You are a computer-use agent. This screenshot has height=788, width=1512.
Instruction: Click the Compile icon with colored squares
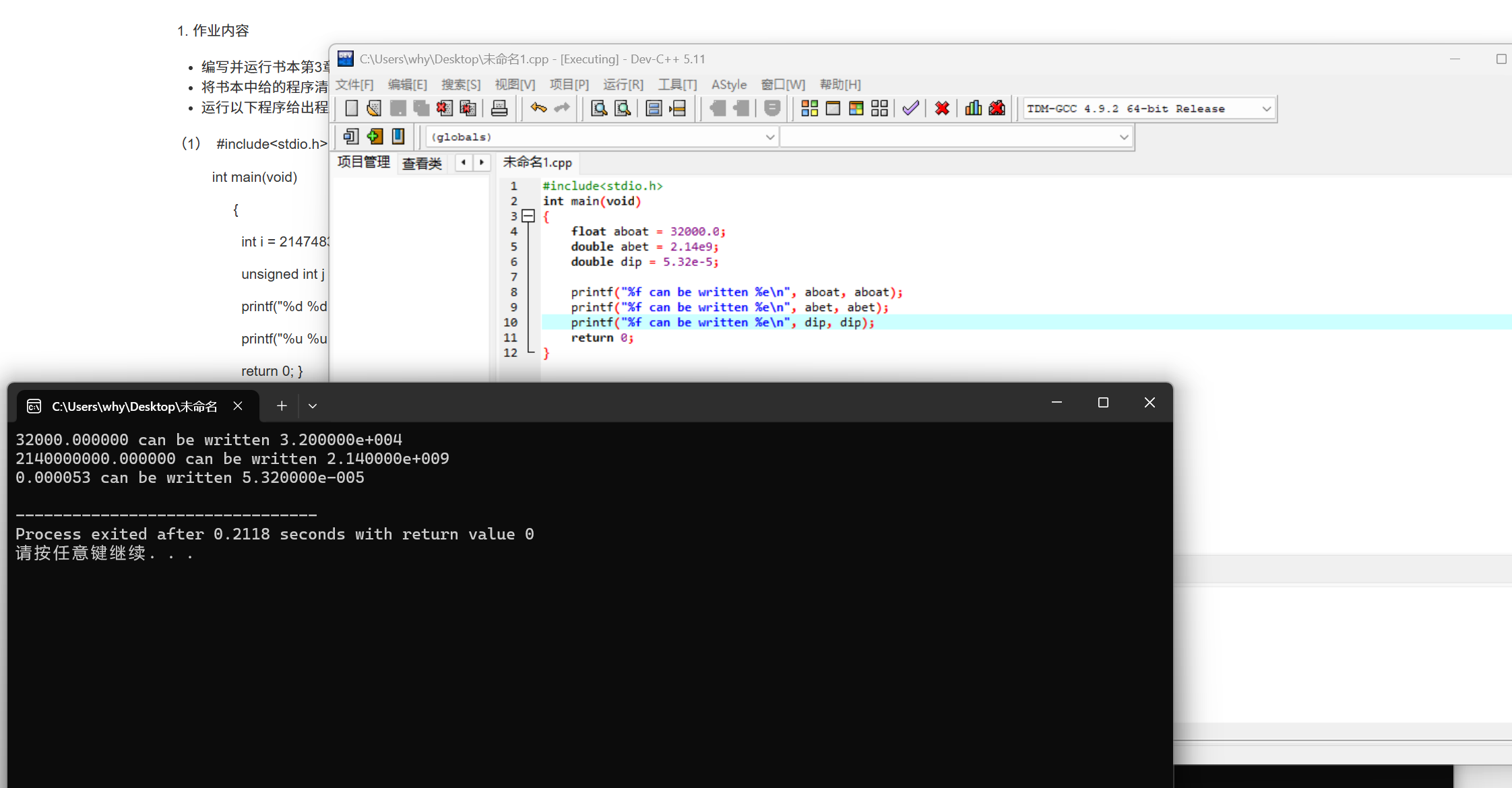click(809, 108)
